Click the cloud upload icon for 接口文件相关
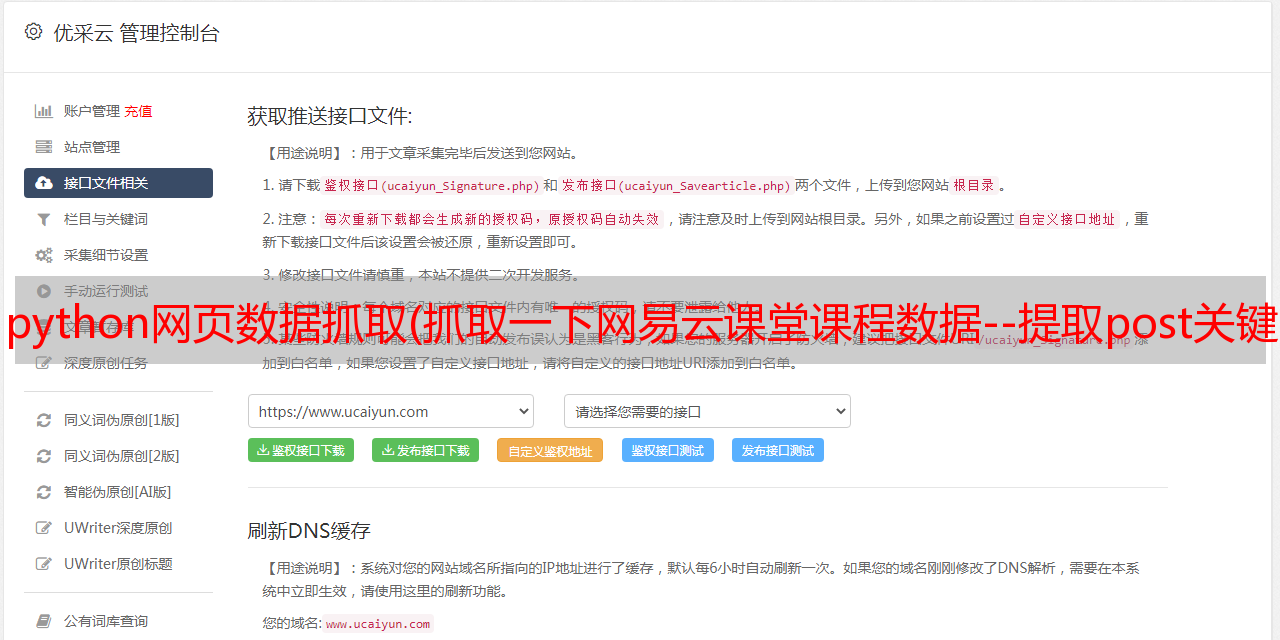1280x640 pixels. (x=44, y=183)
